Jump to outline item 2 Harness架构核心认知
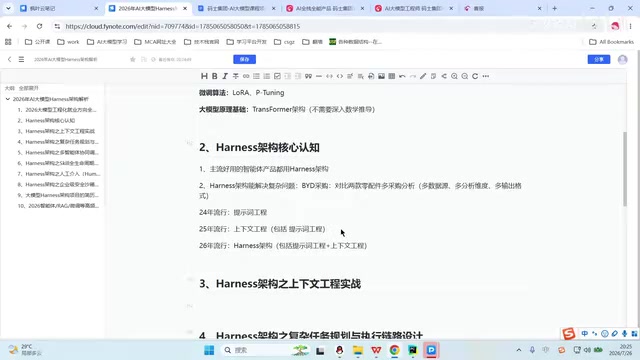 pos(46,120)
